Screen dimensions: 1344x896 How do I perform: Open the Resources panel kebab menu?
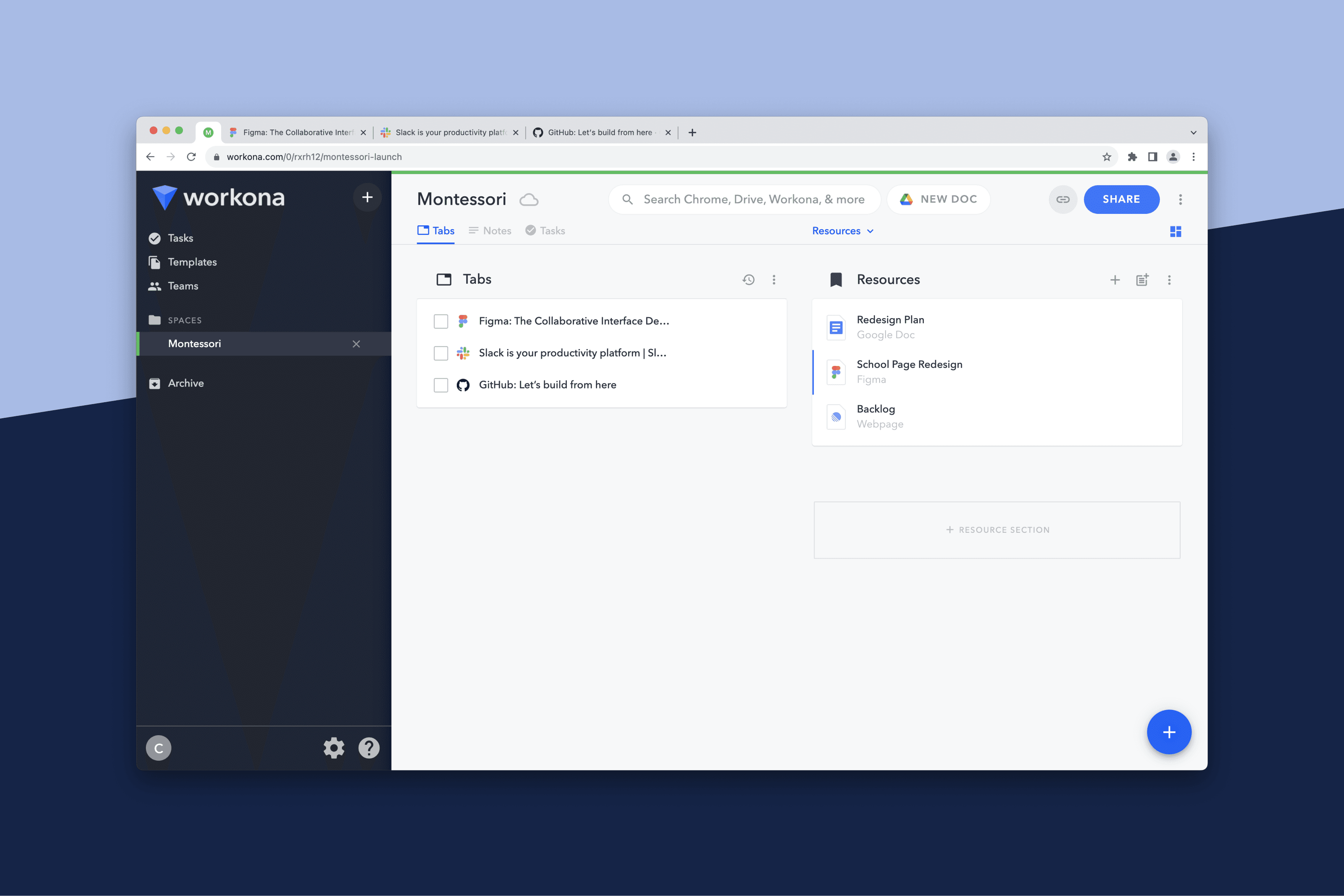point(1169,280)
